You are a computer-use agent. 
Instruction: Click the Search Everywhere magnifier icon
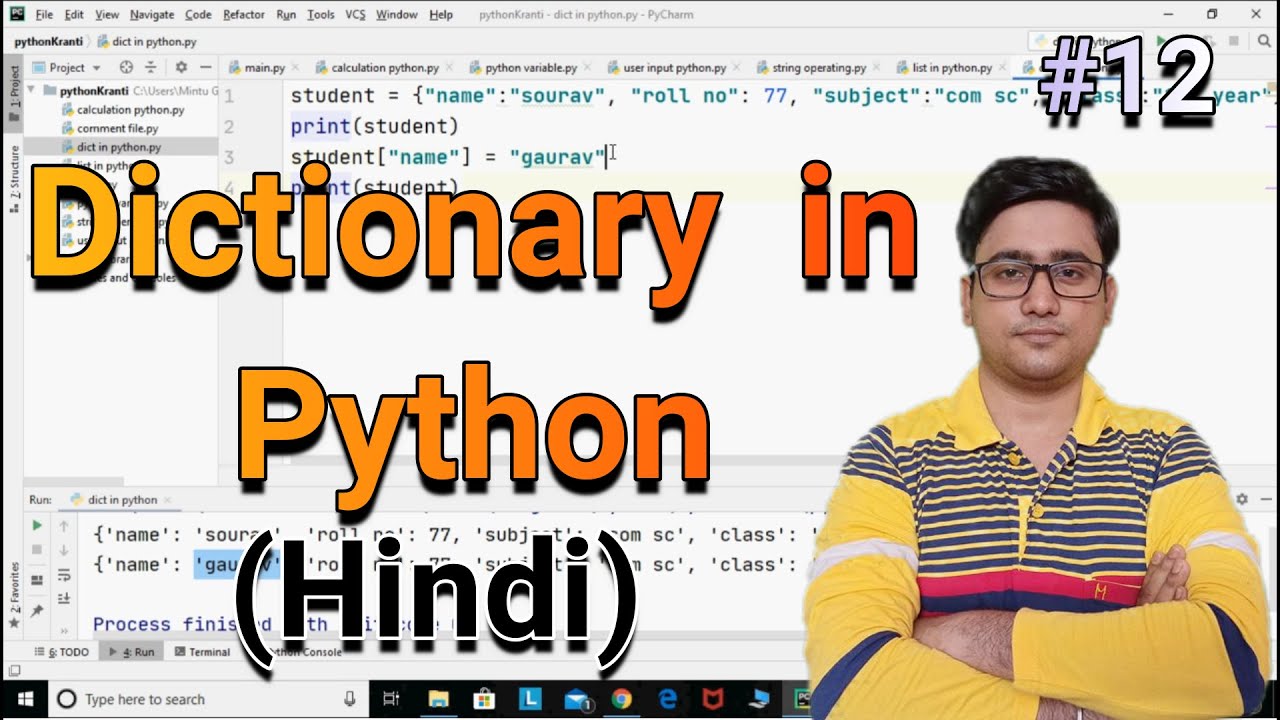1264,41
